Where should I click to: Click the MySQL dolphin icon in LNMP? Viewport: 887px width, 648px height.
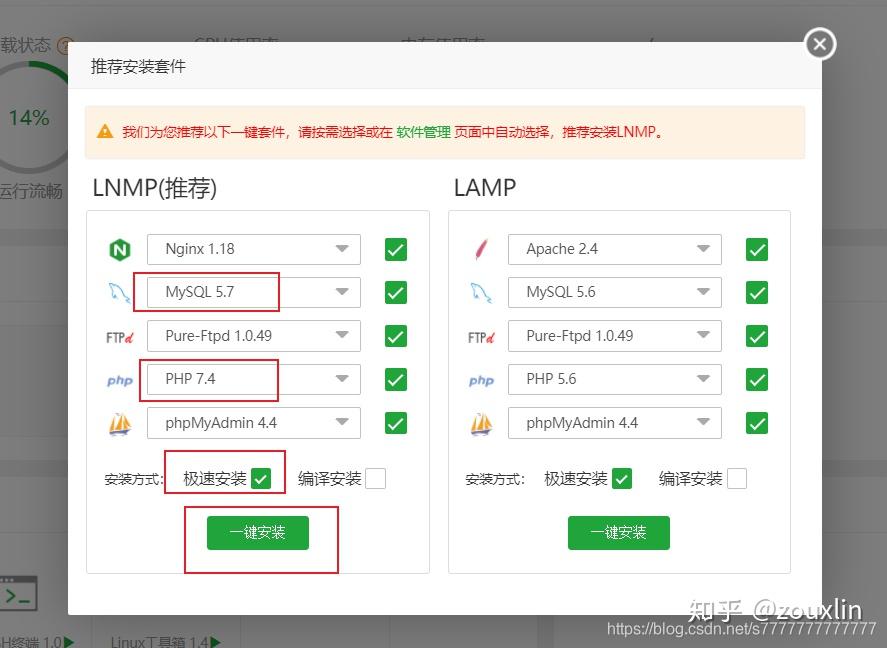click(x=119, y=293)
